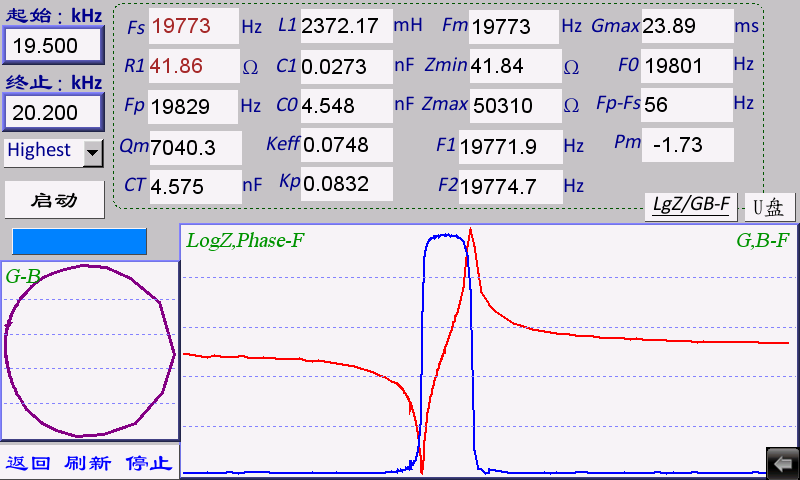Viewport: 800px width, 480px height.
Task: Click the Gmax value 23.89
Action: click(x=687, y=26)
